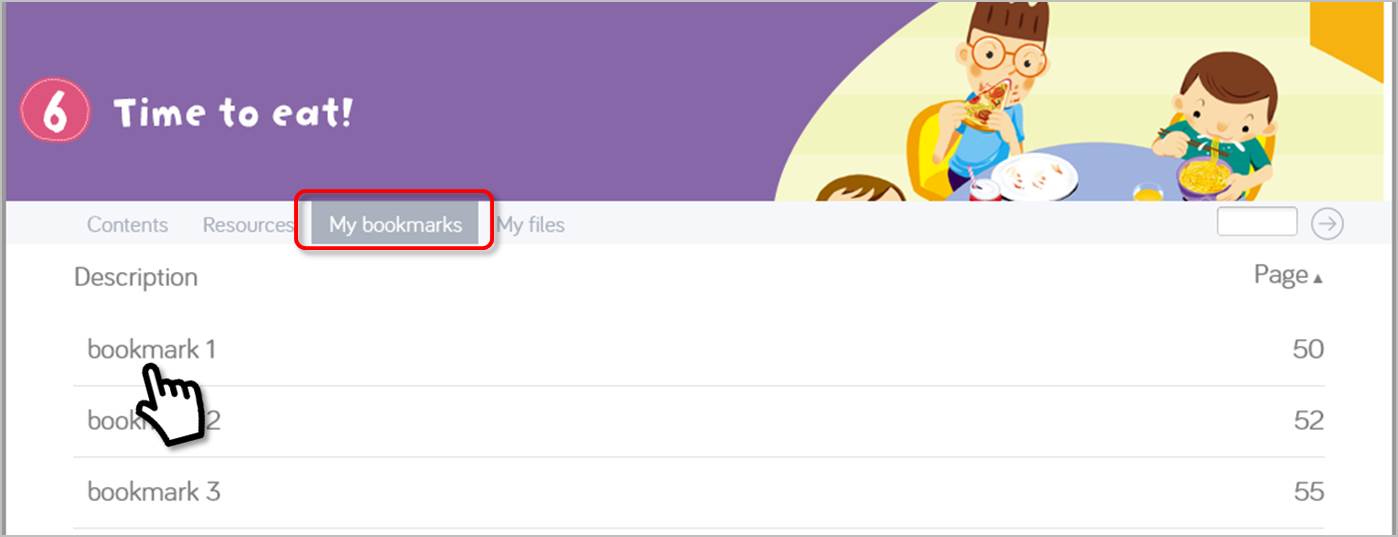Open bookmark 1
The image size is (1398, 537).
coord(151,349)
